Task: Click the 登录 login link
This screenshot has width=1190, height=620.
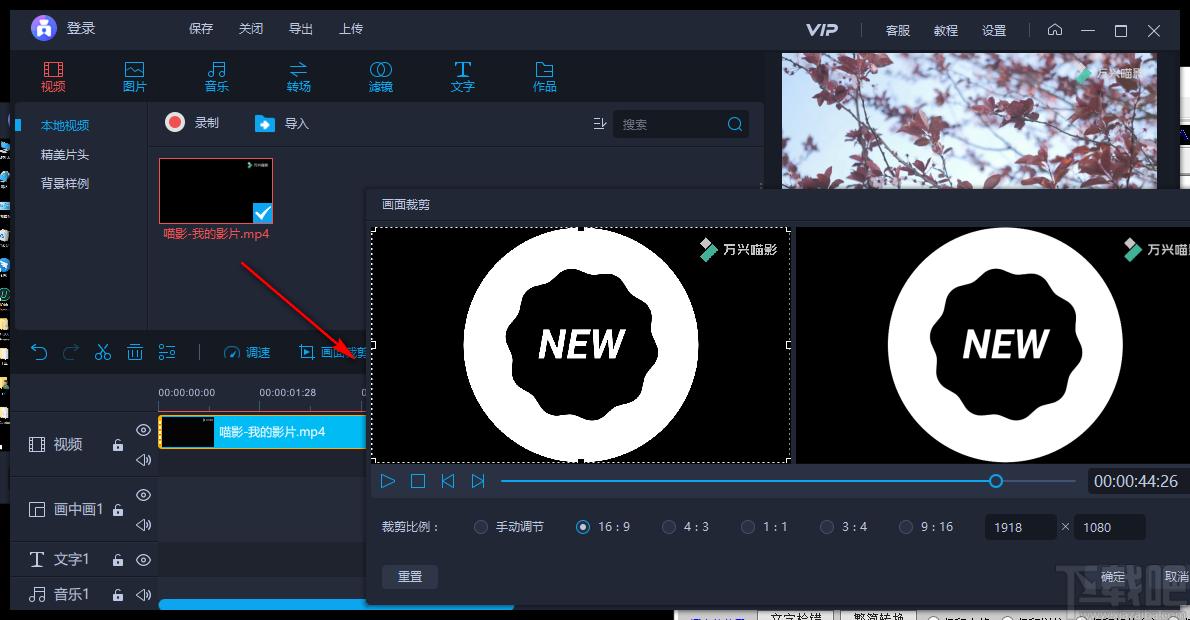Action: click(81, 28)
